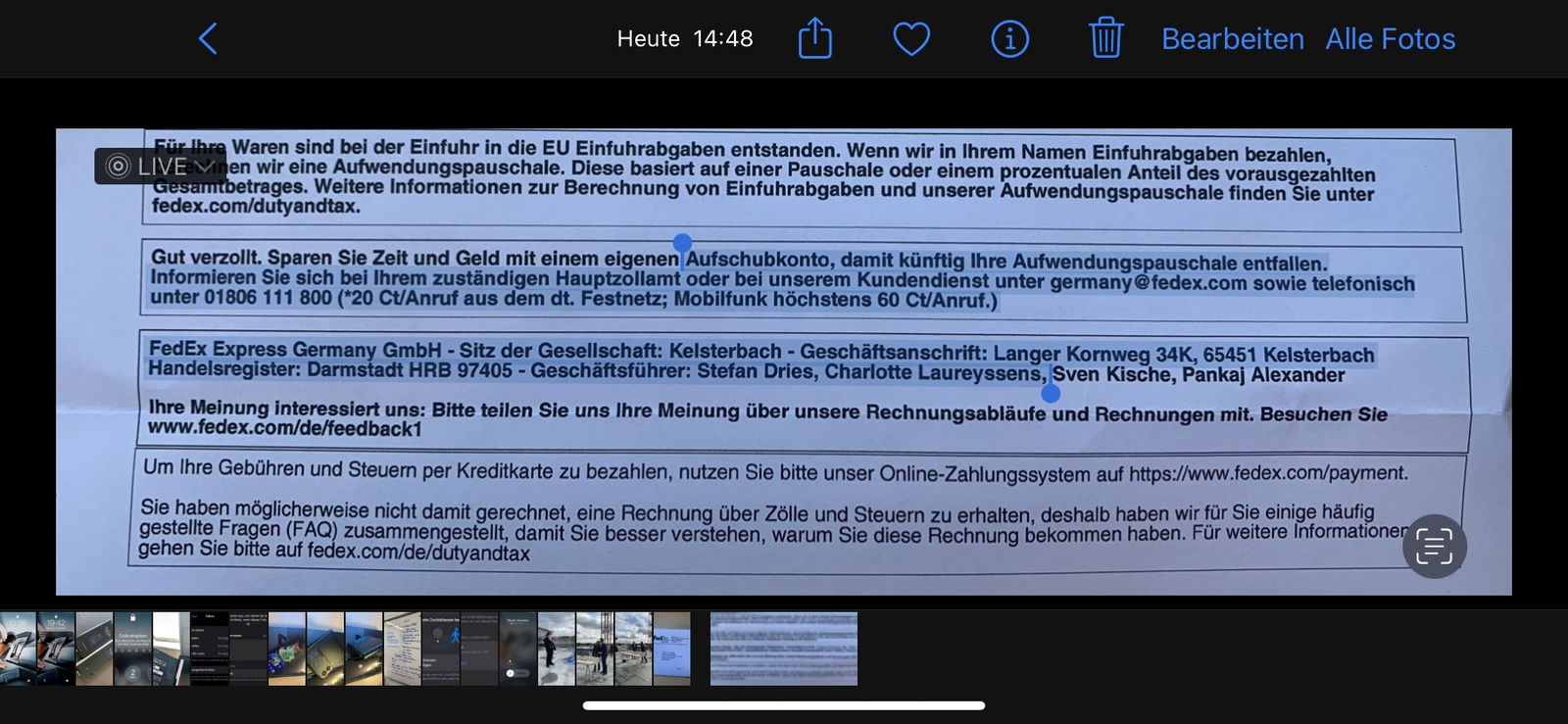Go back using the left chevron
The image size is (1568, 724).
pyautogui.click(x=208, y=39)
